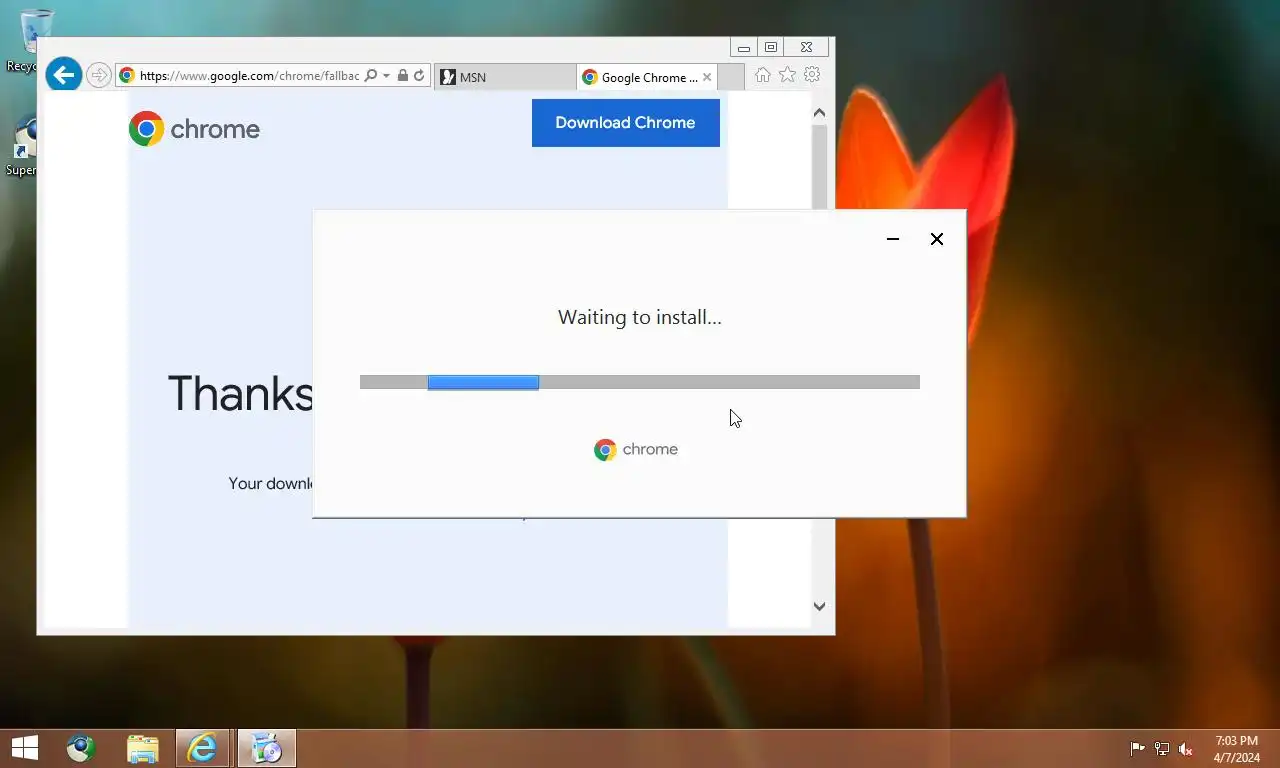Image resolution: width=1280 pixels, height=768 pixels.
Task: Click the security lock icon in address bar
Action: 402,76
